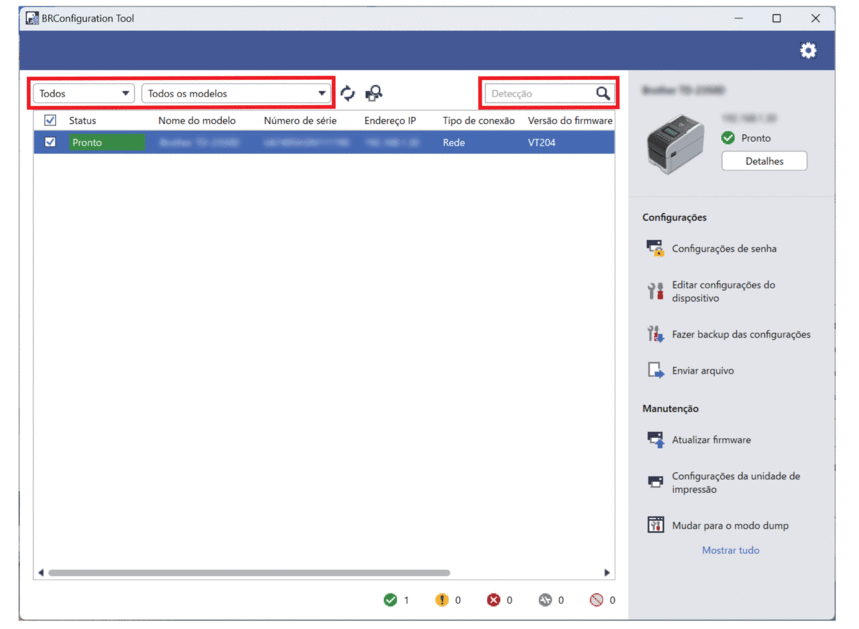Click the scrollbar right arrow in the device list
The image size is (859, 629).
607,573
